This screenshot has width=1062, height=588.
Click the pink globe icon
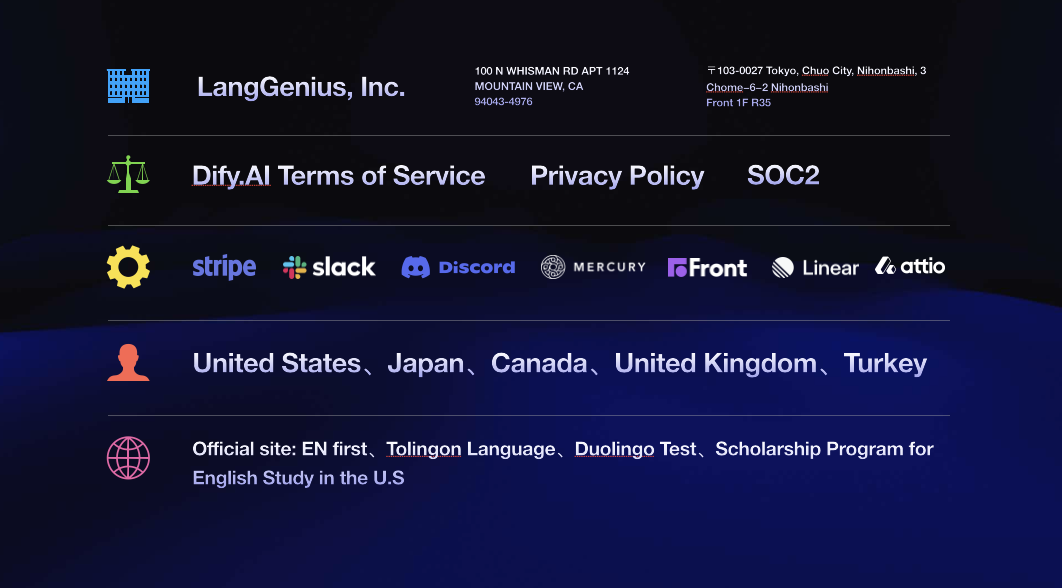point(128,458)
